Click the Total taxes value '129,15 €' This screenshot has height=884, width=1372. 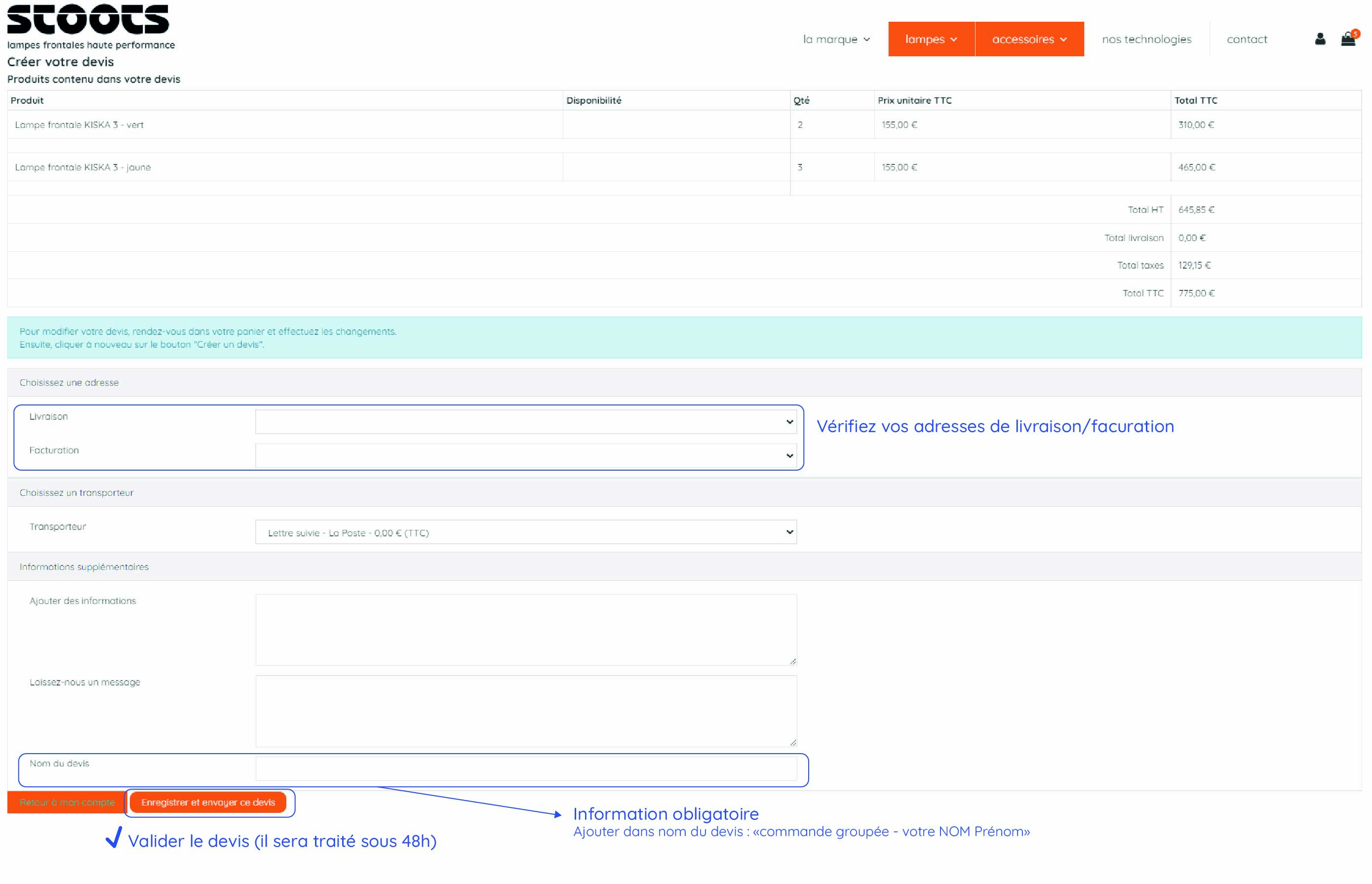pyautogui.click(x=1194, y=265)
